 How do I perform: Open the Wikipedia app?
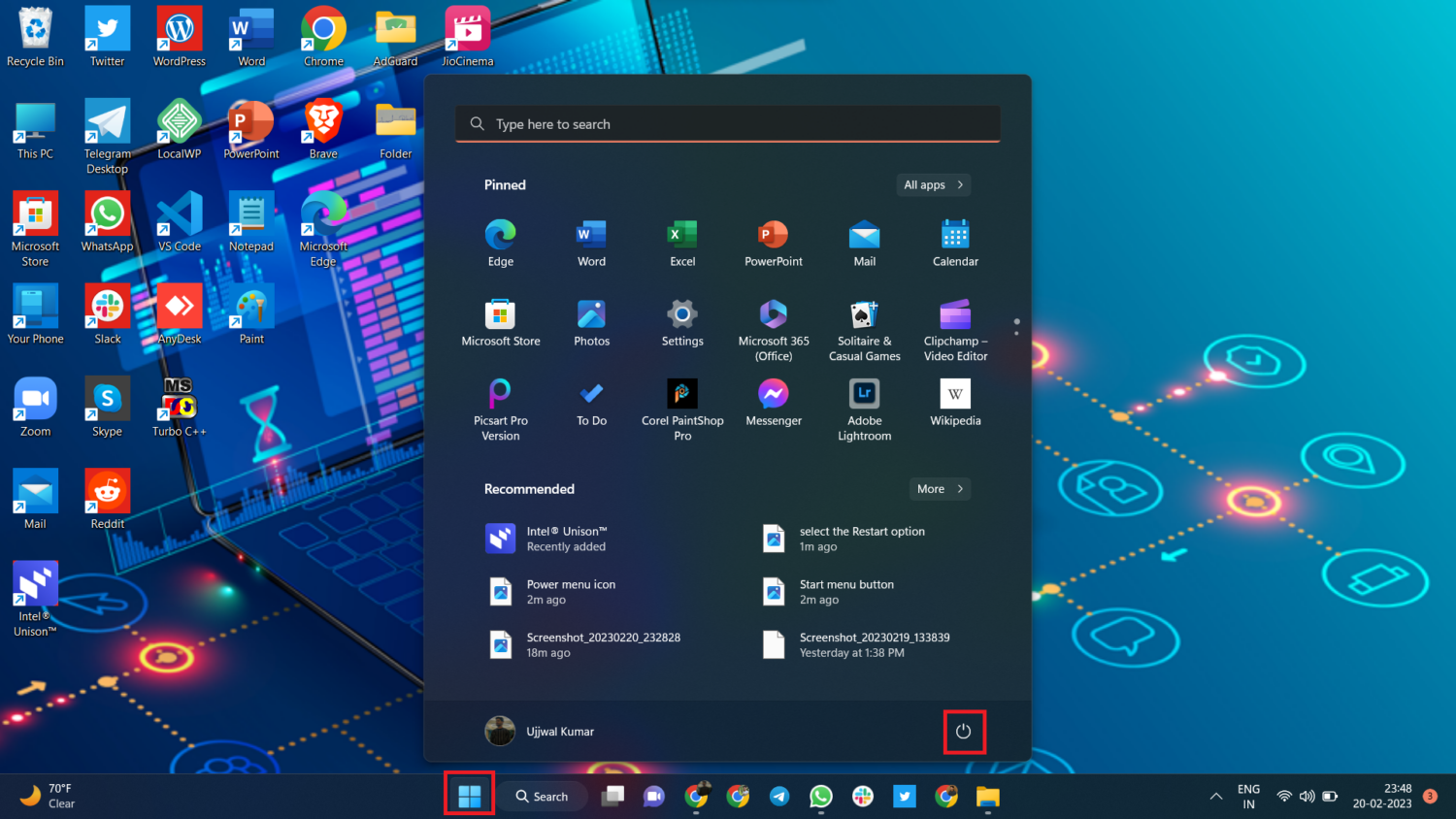click(955, 403)
